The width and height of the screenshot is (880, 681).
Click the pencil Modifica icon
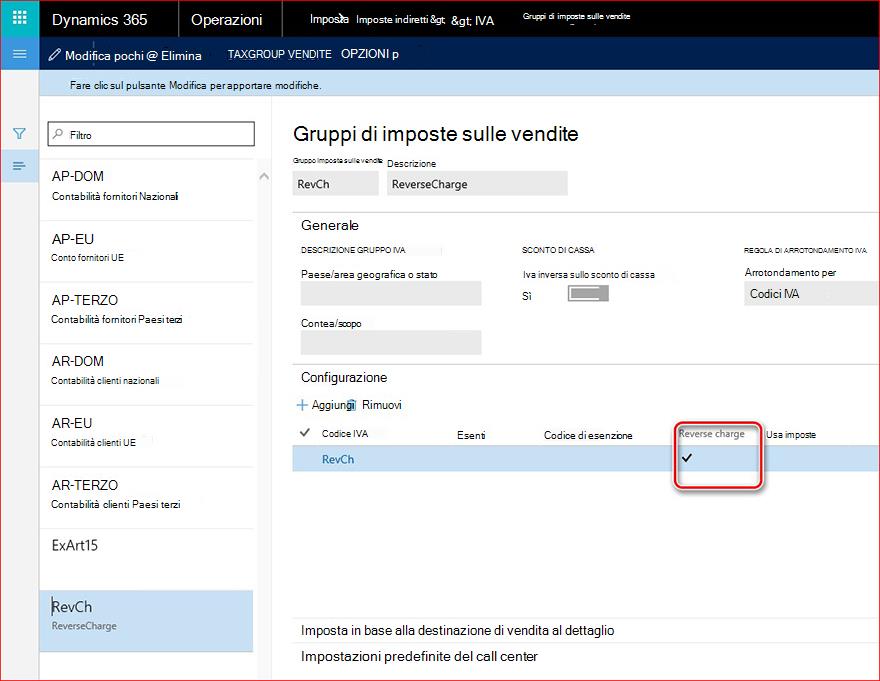(54, 54)
